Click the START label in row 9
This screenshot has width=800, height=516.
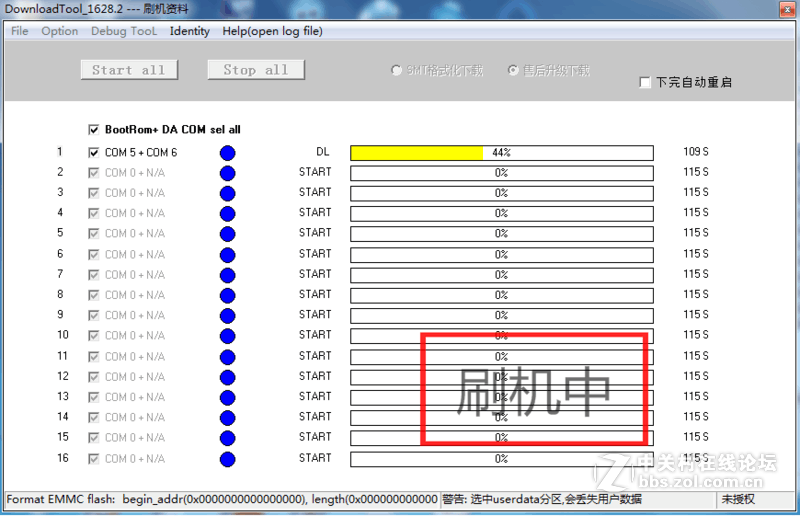tap(315, 314)
